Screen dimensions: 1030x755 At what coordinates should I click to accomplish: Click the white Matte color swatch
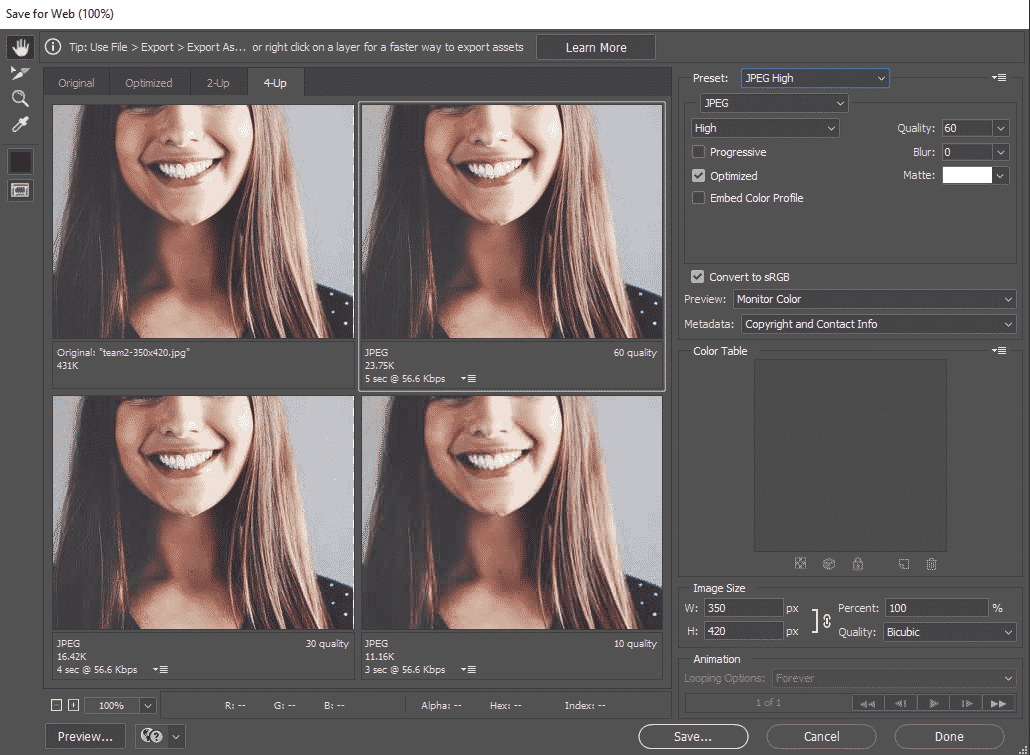[967, 175]
